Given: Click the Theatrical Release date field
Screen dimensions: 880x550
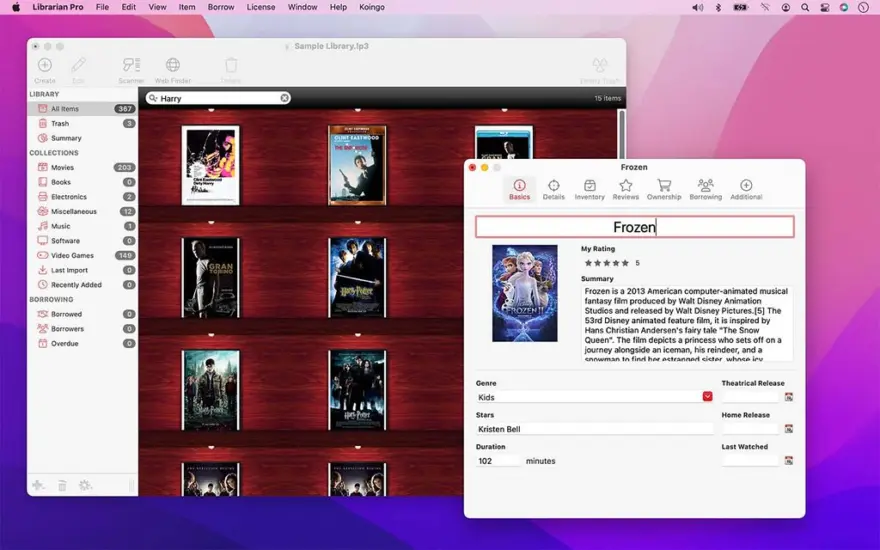Looking at the screenshot, I should pyautogui.click(x=751, y=397).
